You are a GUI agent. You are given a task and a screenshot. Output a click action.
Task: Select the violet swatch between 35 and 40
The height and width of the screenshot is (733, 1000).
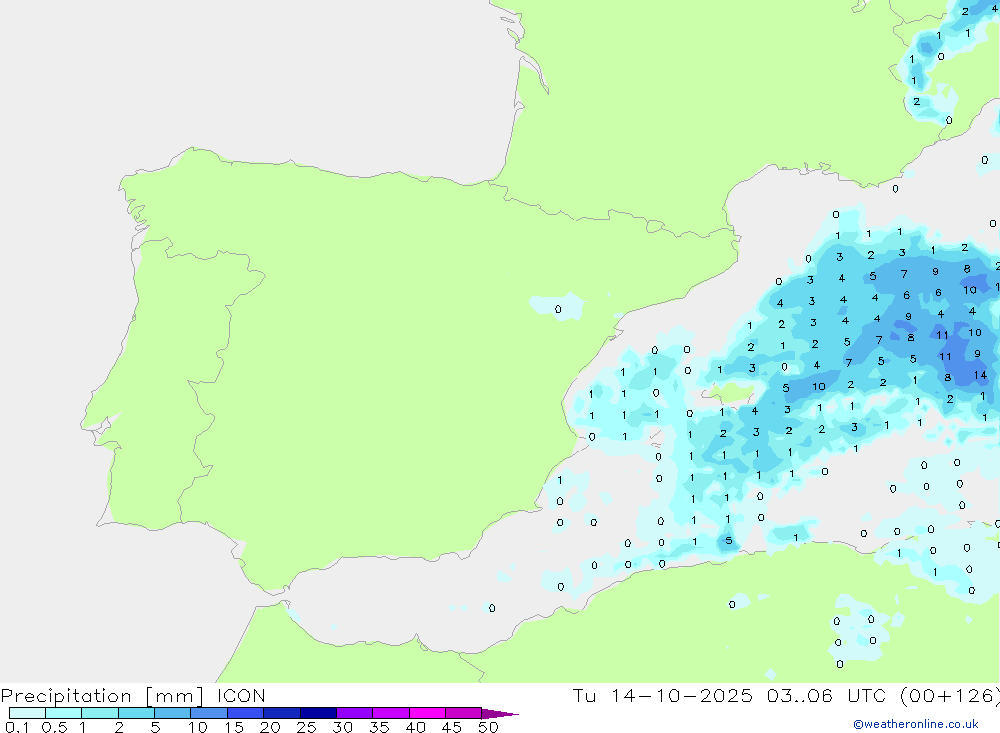coord(391,713)
